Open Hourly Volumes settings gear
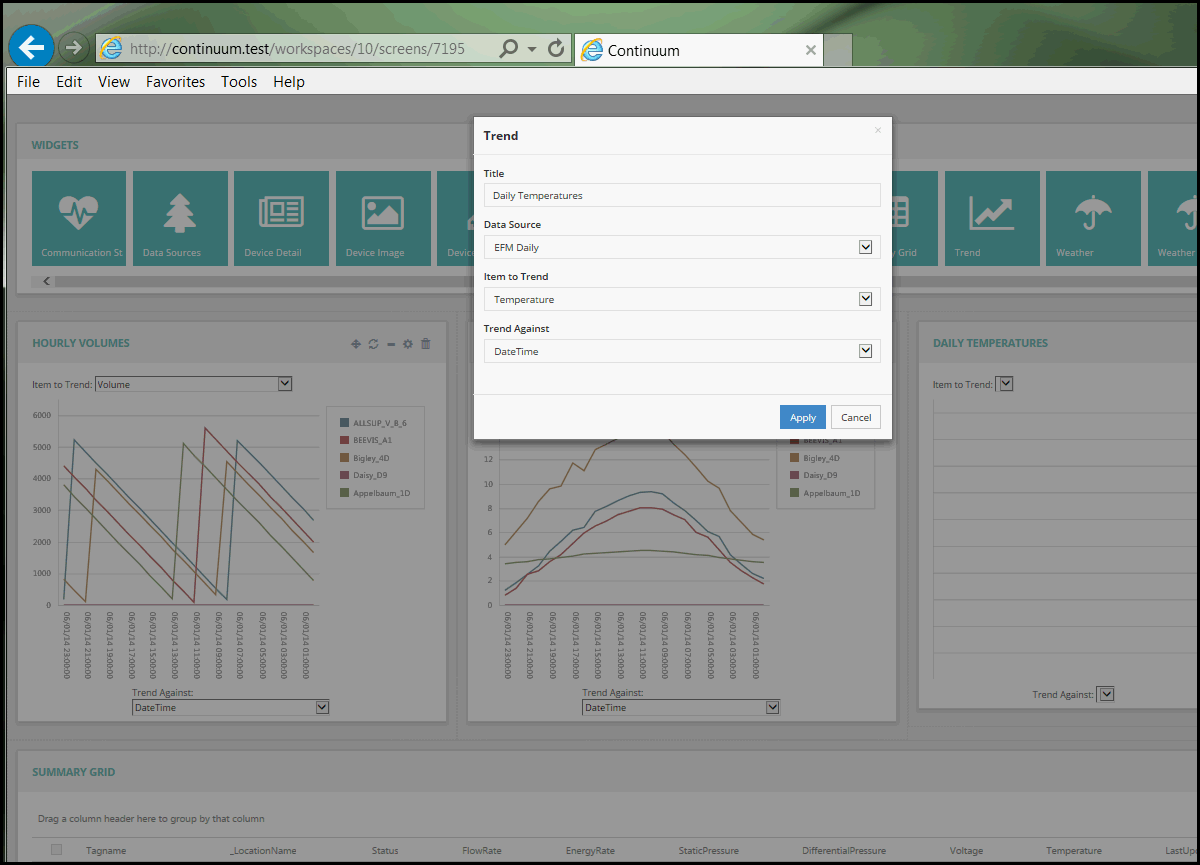Viewport: 1200px width, 865px height. [x=408, y=344]
